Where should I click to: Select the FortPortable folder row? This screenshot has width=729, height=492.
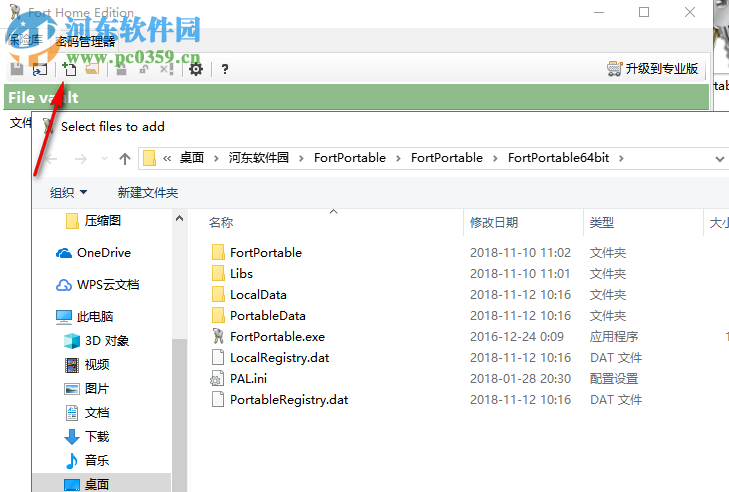click(266, 253)
